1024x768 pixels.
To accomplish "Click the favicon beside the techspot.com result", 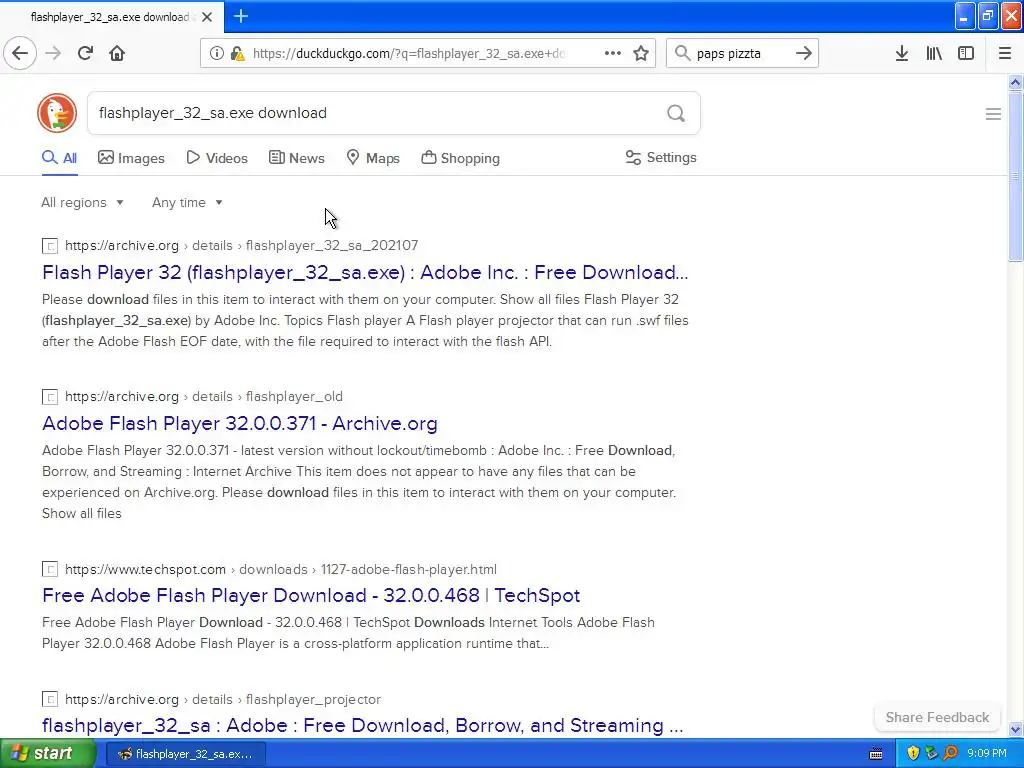I will (50, 569).
